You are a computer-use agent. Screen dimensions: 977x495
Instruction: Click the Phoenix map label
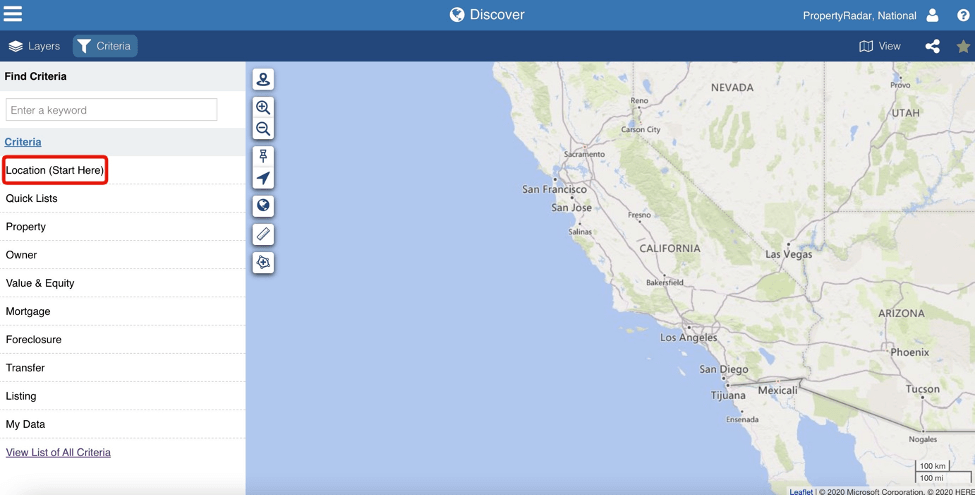pos(910,352)
